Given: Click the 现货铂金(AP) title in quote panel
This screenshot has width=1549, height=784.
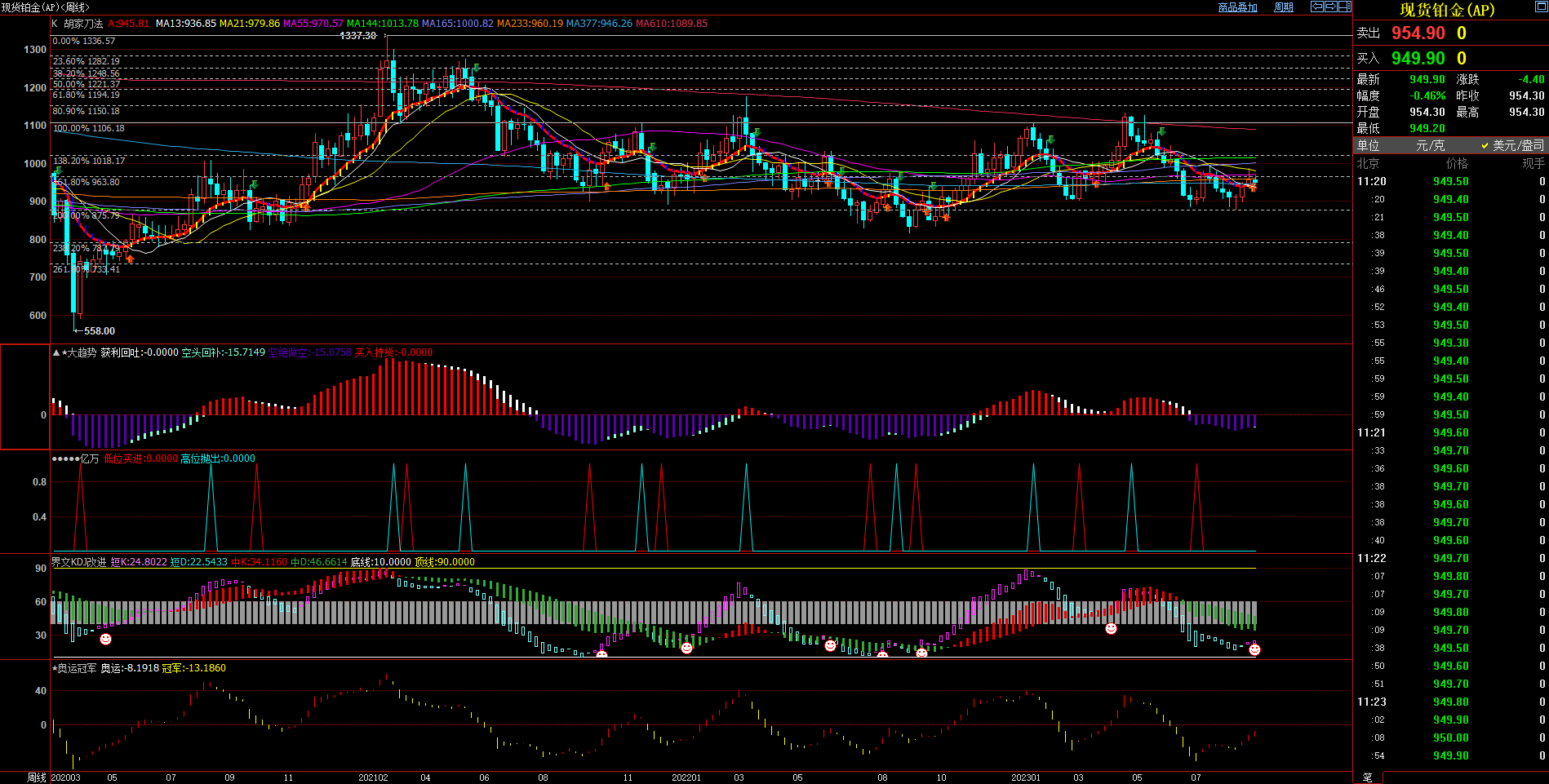Looking at the screenshot, I should coord(1447,10).
